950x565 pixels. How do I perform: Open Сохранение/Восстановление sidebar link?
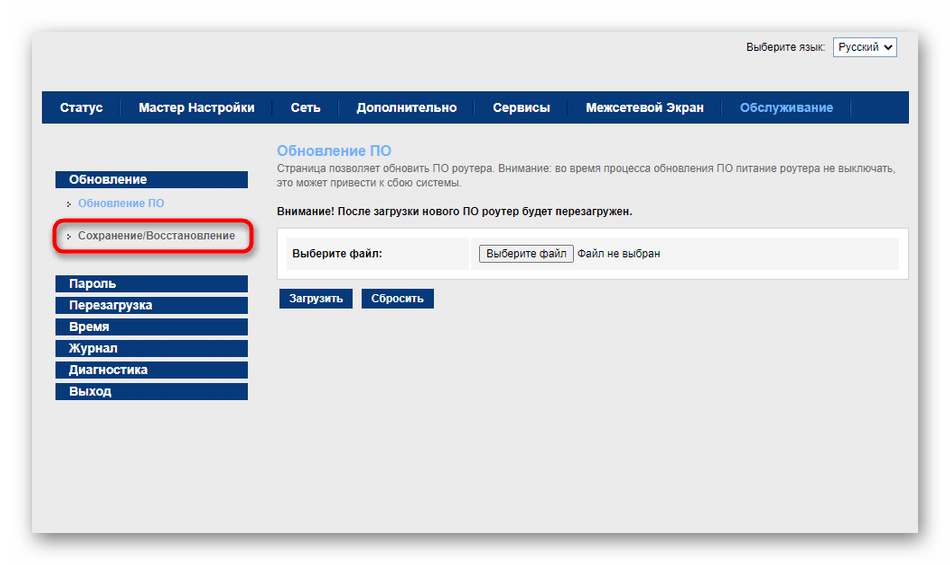156,236
